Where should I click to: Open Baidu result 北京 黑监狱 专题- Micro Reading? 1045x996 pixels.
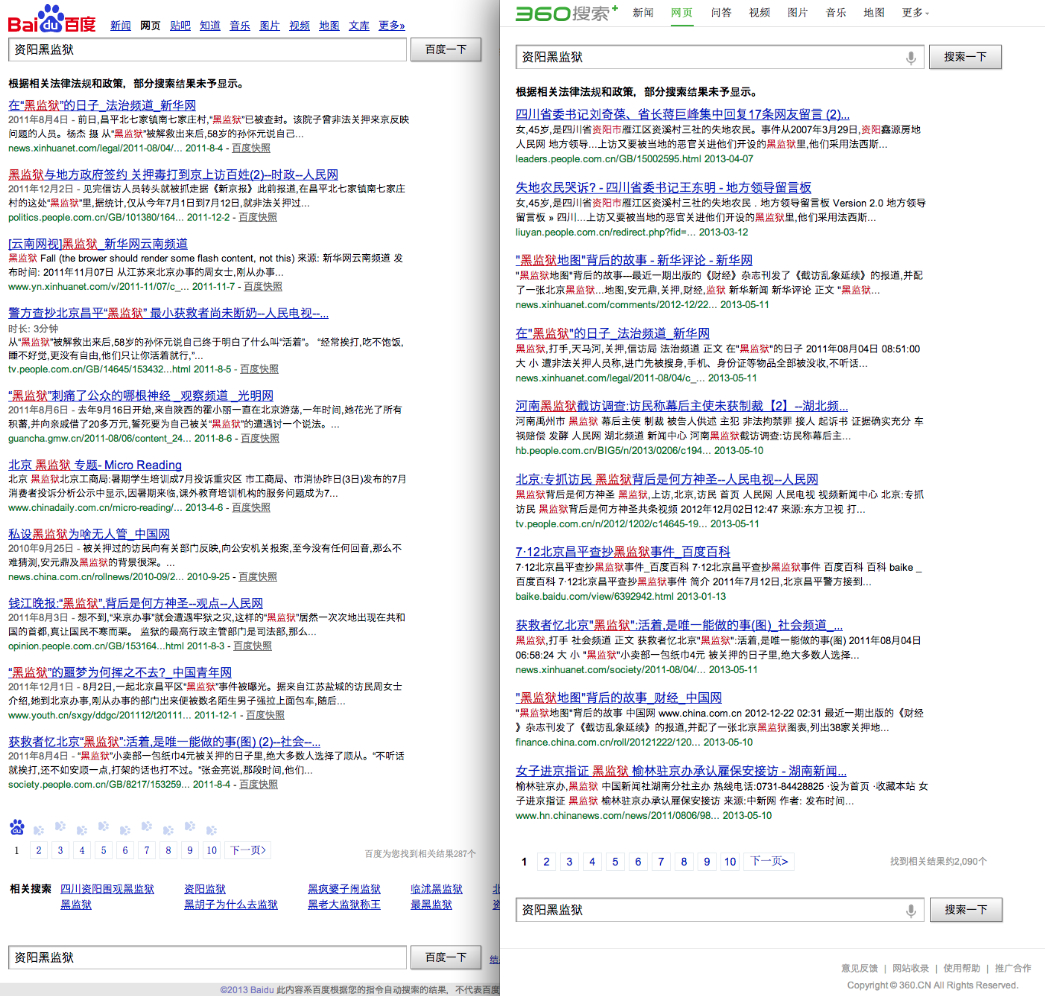[x=95, y=465]
